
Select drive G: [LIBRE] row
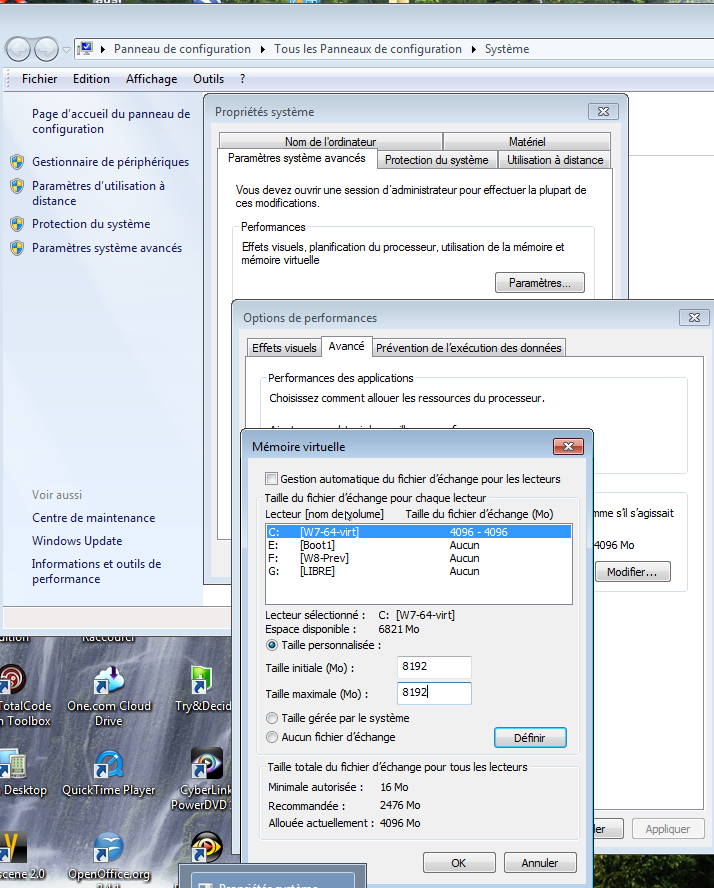point(418,571)
